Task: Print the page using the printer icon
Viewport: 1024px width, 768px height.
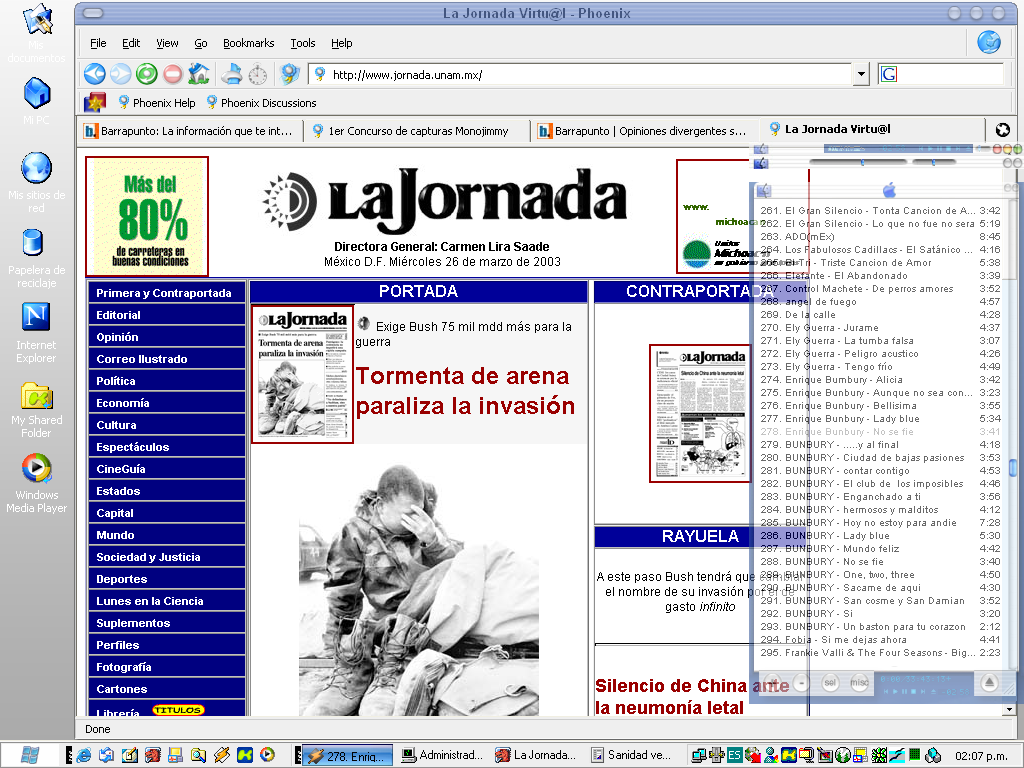Action: (231, 74)
